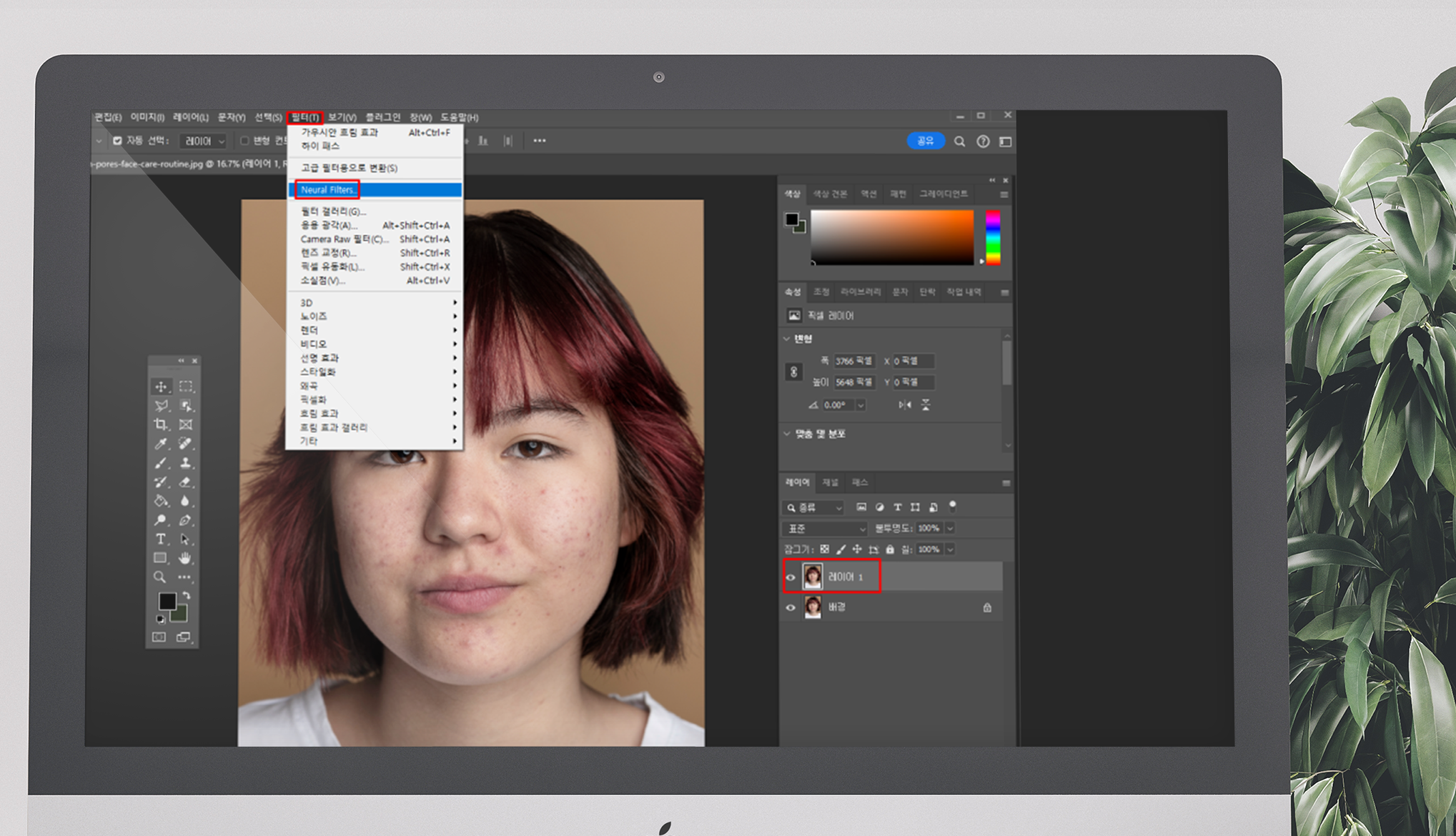Select the Hand tool

coord(185,558)
